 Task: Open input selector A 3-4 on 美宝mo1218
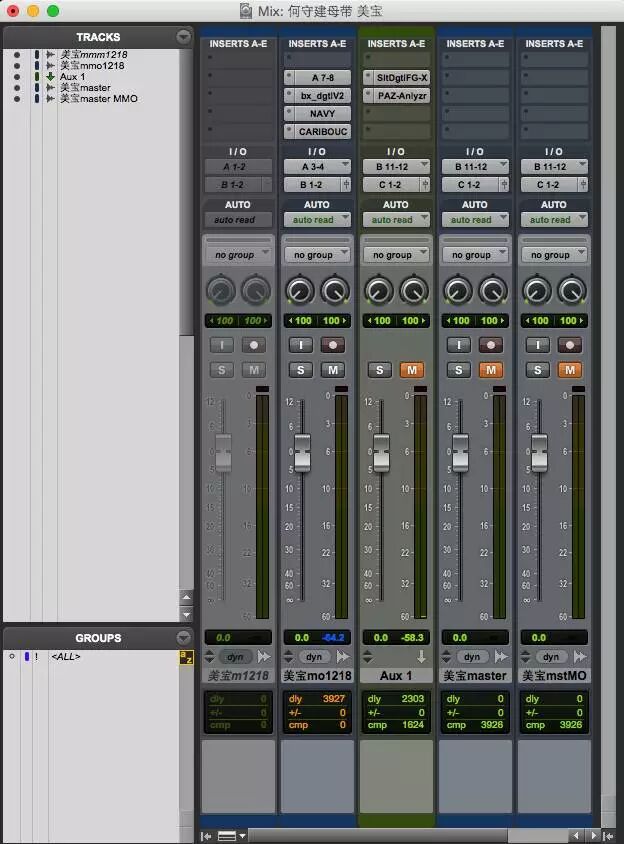click(317, 166)
